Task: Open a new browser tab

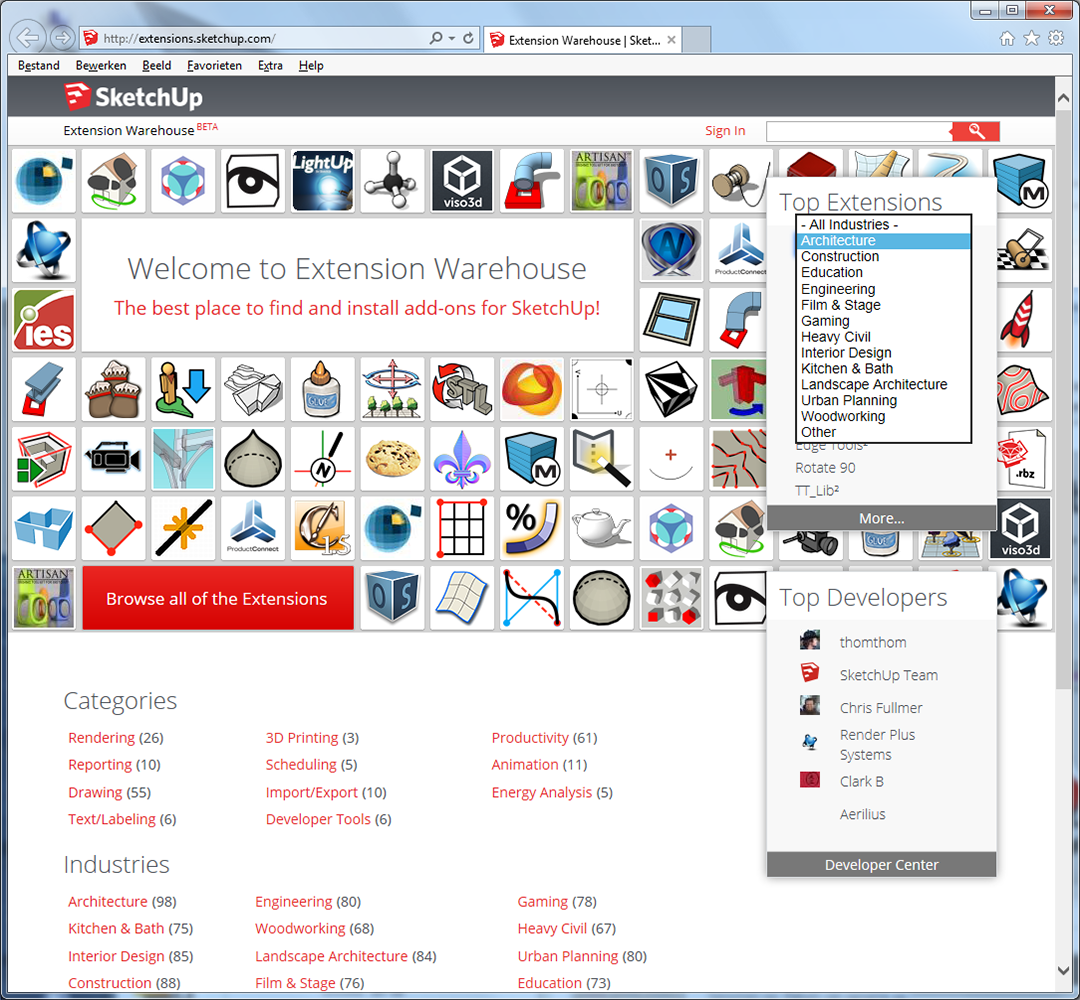Action: click(696, 41)
